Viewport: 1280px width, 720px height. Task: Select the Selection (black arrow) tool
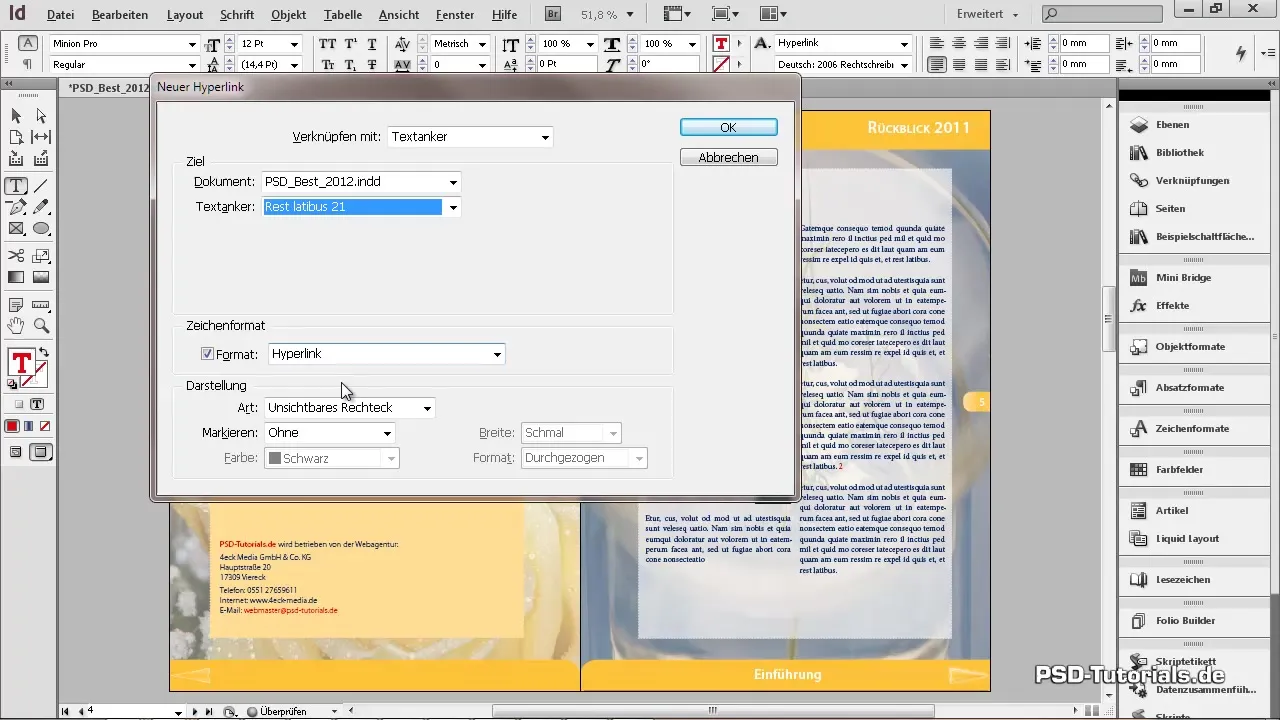click(x=16, y=116)
